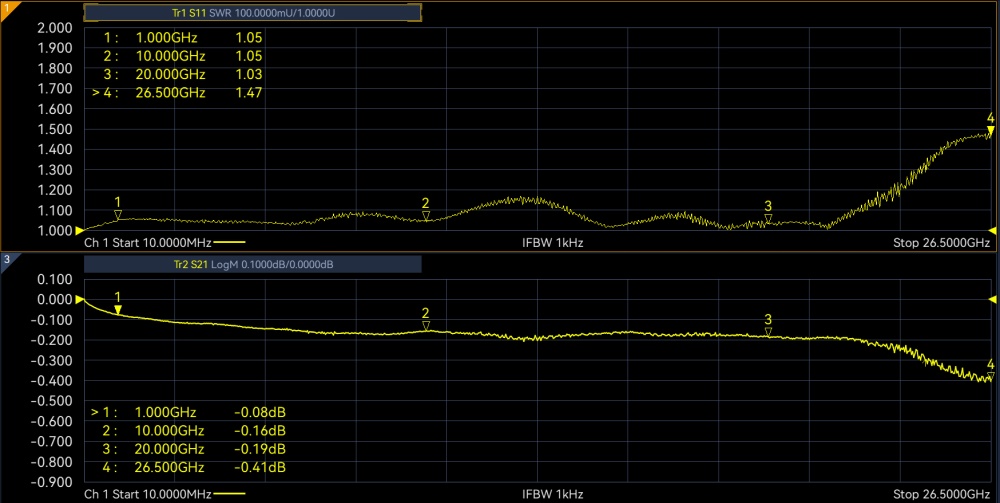Viewport: 1000px width, 503px height.
Task: Click Stop 26.5000GHz label under the S21 plot
Action: pos(941,494)
